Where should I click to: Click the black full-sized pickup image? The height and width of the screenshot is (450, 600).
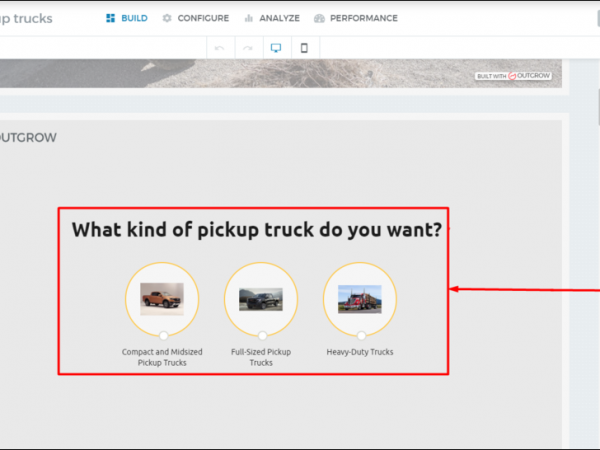pyautogui.click(x=261, y=298)
